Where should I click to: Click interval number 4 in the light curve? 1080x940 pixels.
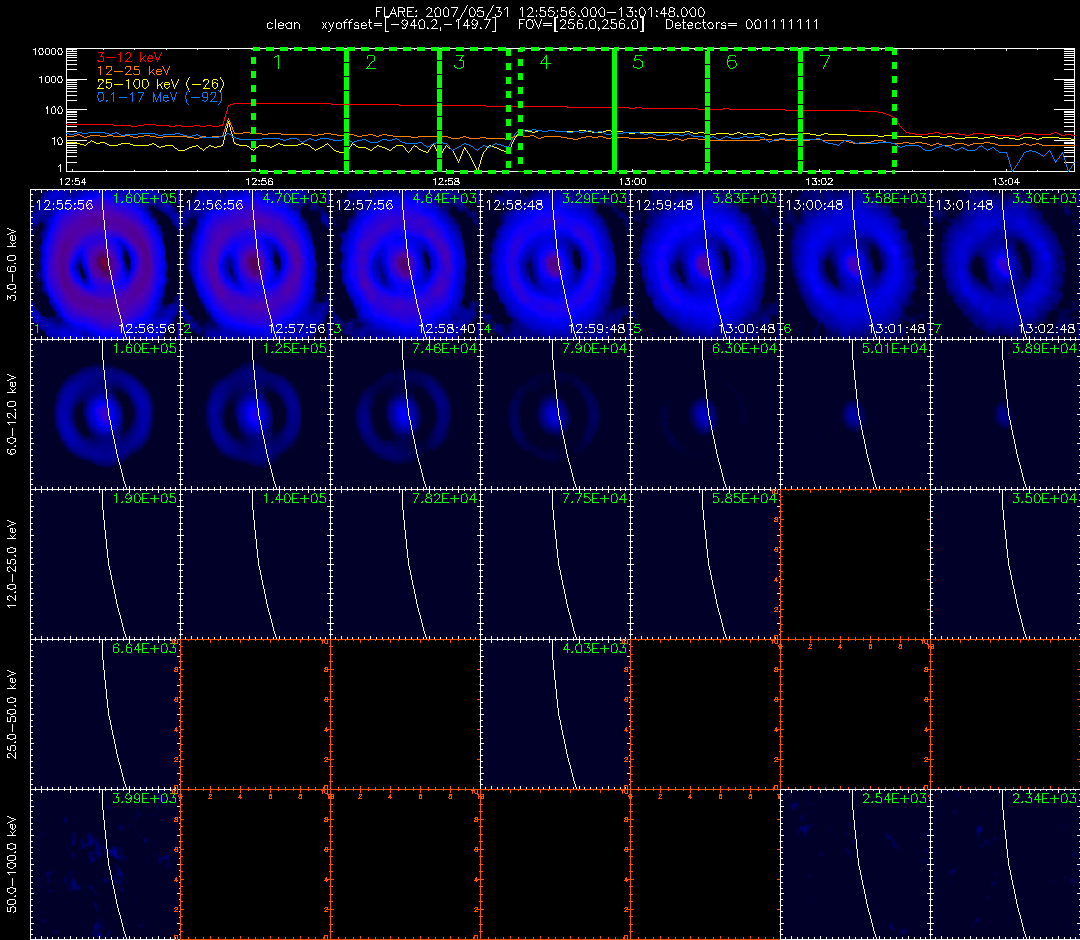click(545, 63)
